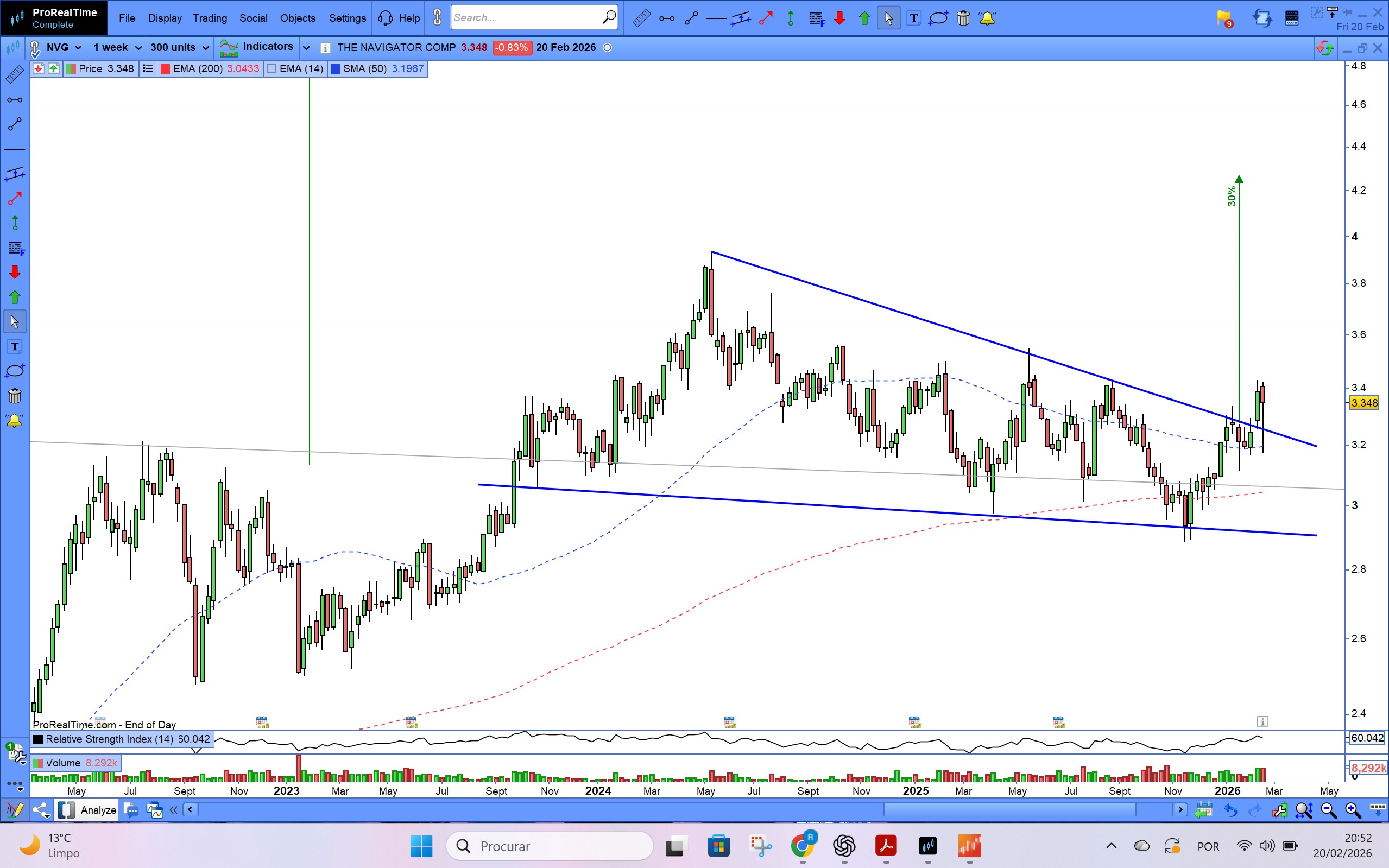Image resolution: width=1389 pixels, height=868 pixels.
Task: Toggle the EMA (200) red color box
Action: pos(166,69)
